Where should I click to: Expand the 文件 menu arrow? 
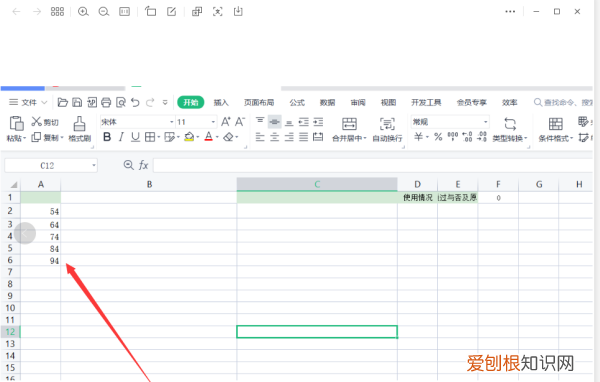click(44, 102)
